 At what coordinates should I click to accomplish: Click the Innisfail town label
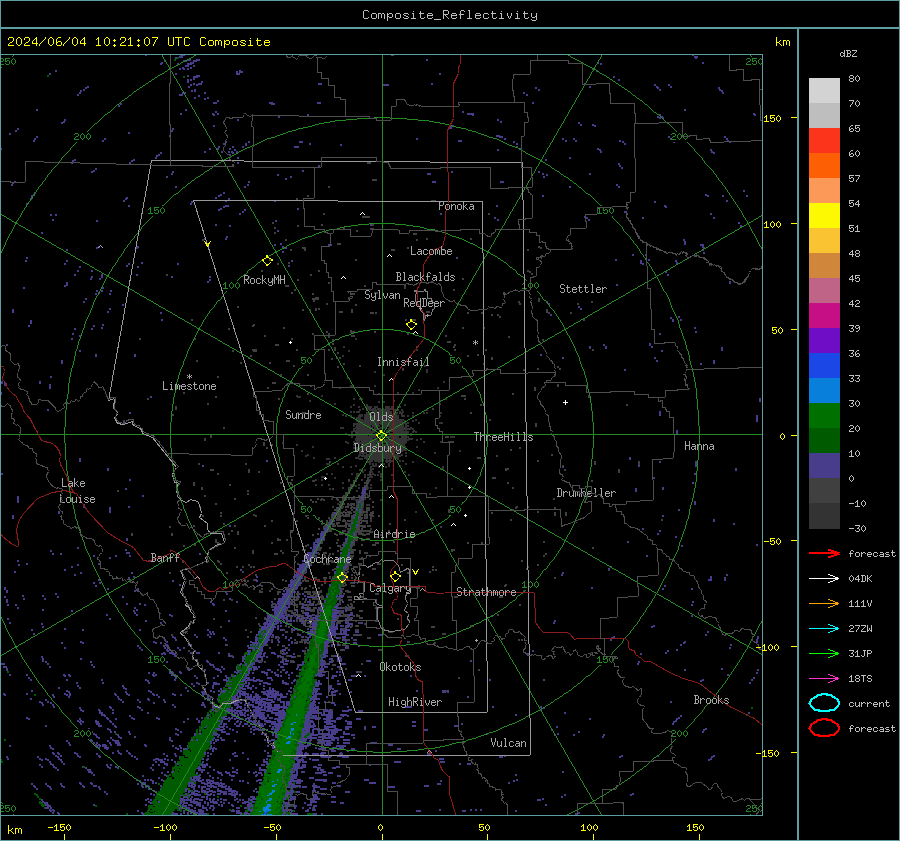(403, 362)
